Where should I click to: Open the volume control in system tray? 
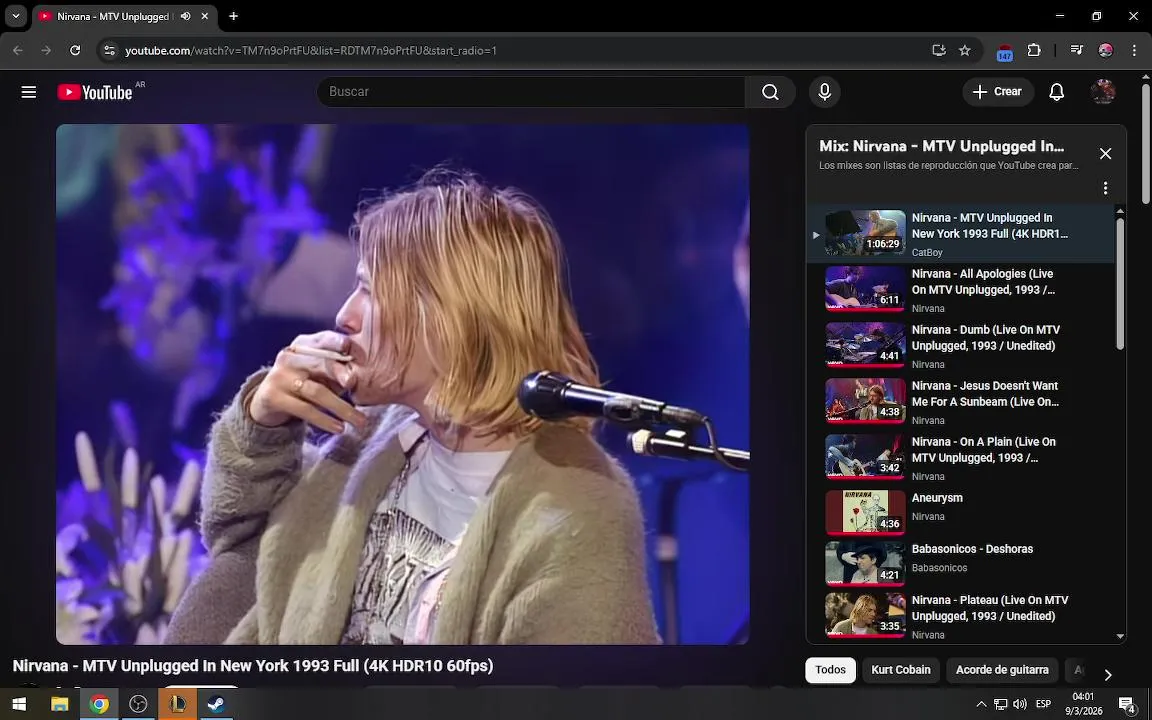coord(1020,705)
